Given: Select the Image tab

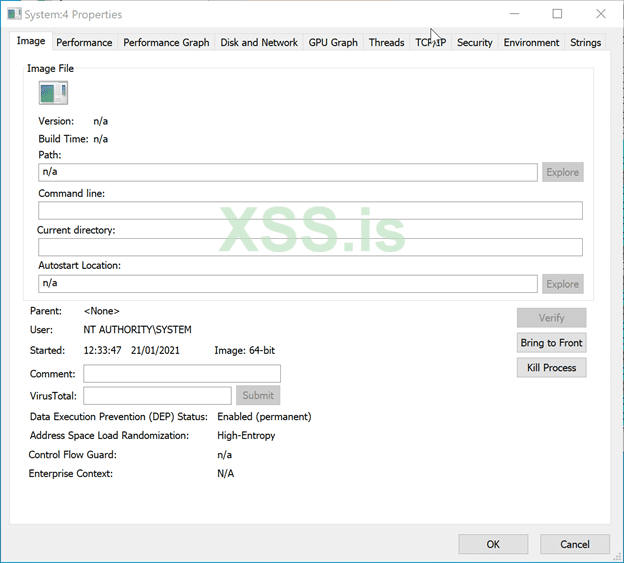Looking at the screenshot, I should point(31,41).
